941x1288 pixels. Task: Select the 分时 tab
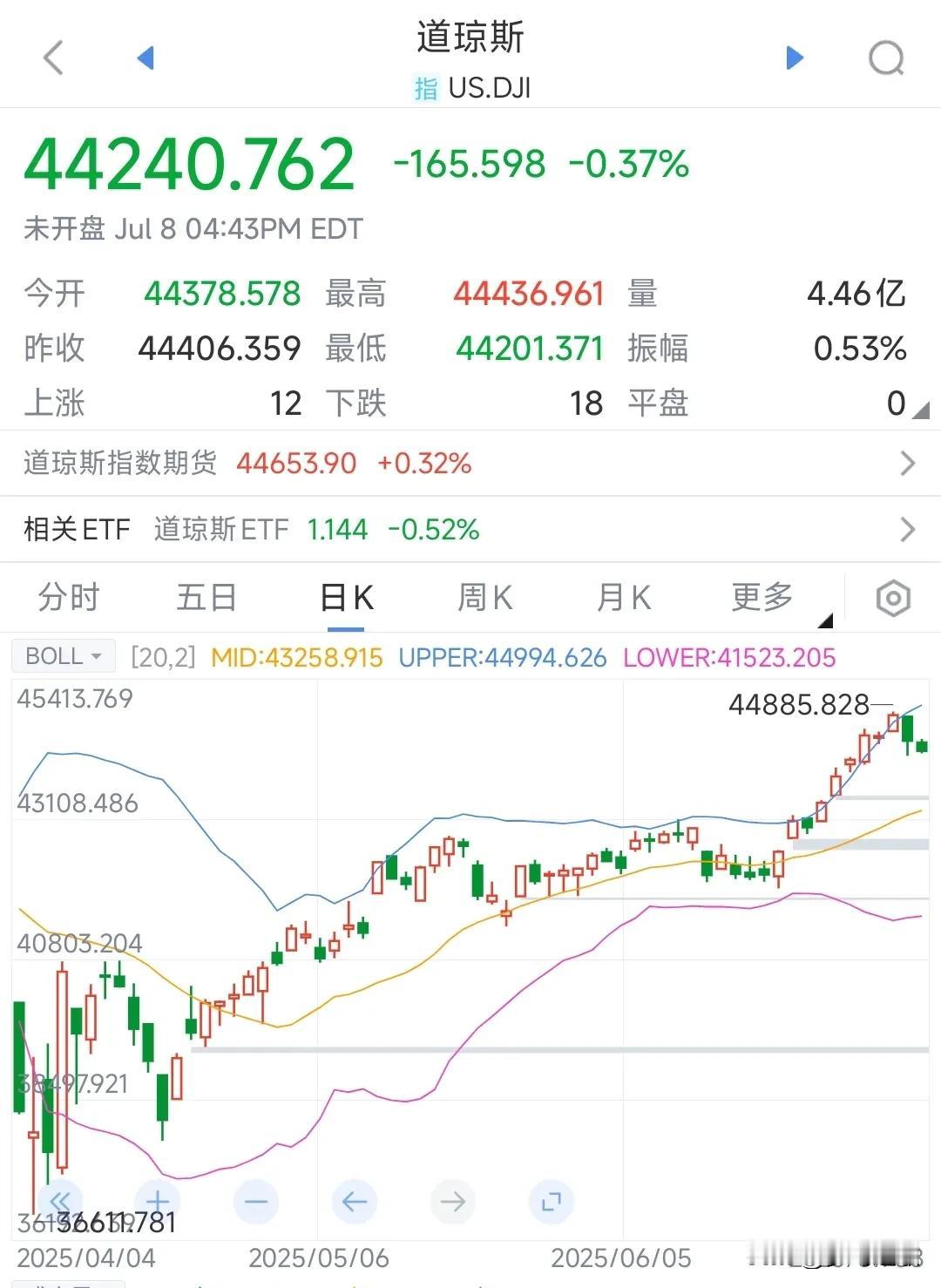point(69,598)
